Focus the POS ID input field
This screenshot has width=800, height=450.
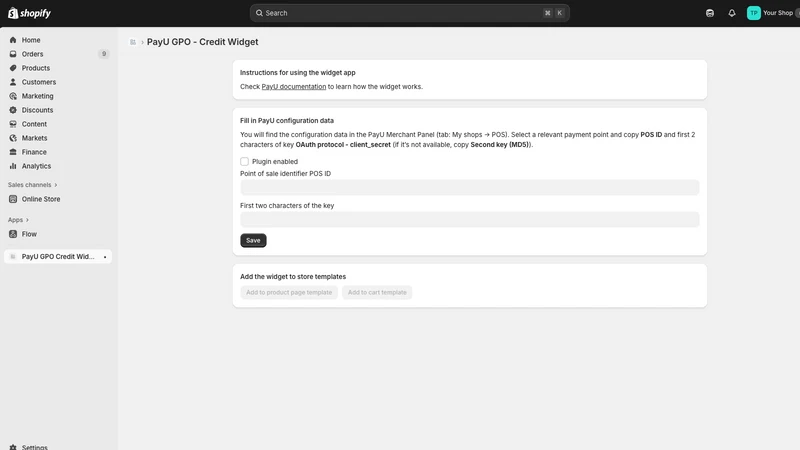tap(469, 187)
